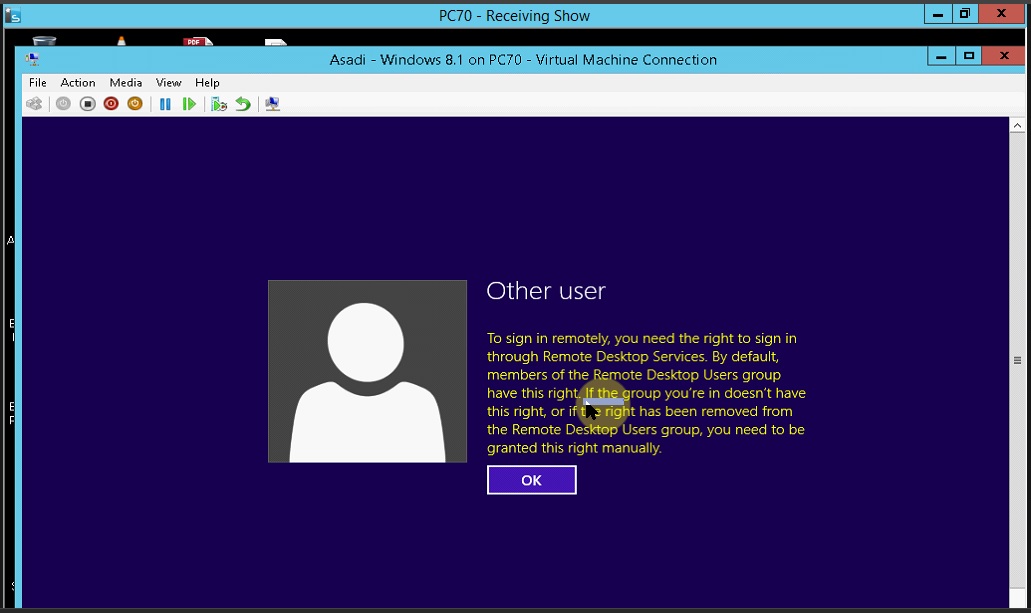Turn off the virtual machine
This screenshot has width=1031, height=613.
coord(86,103)
